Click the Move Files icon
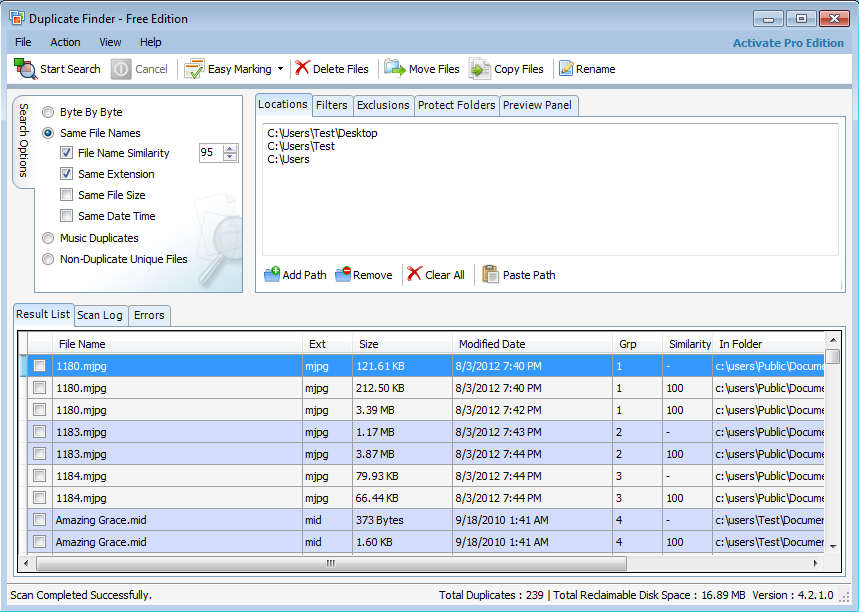Image resolution: width=859 pixels, height=612 pixels. 395,69
